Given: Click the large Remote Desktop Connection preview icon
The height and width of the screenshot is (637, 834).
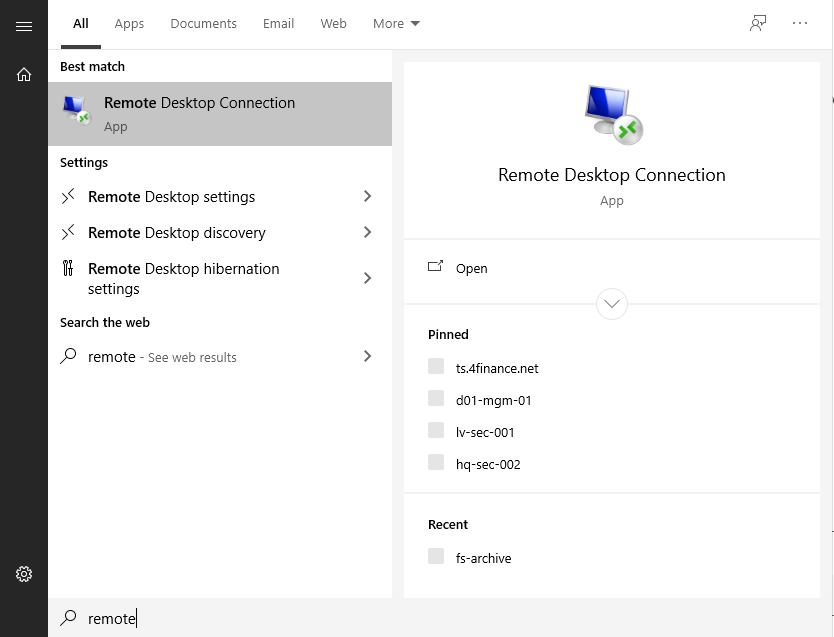Looking at the screenshot, I should pyautogui.click(x=613, y=114).
